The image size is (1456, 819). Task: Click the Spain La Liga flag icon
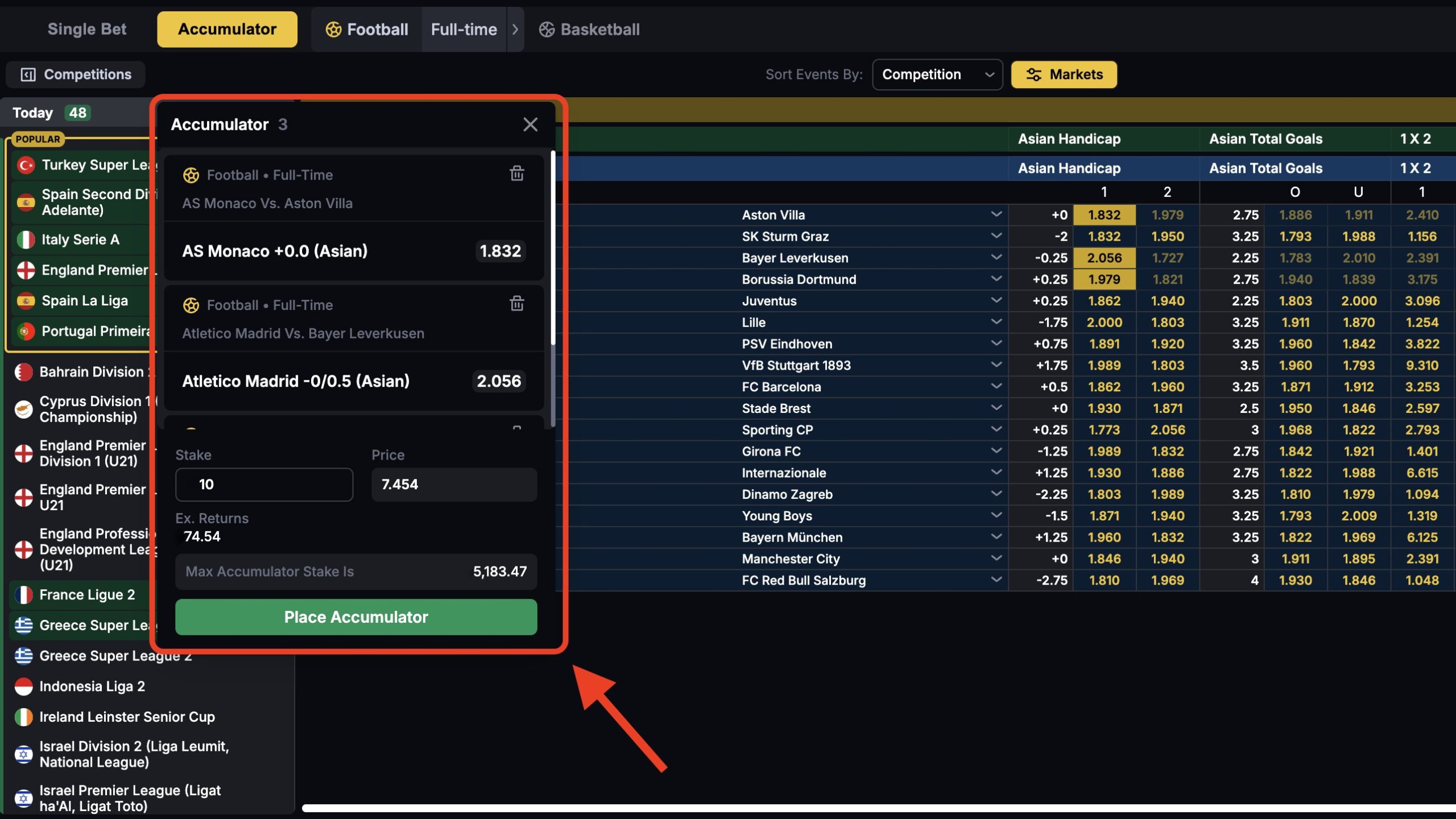pyautogui.click(x=26, y=301)
